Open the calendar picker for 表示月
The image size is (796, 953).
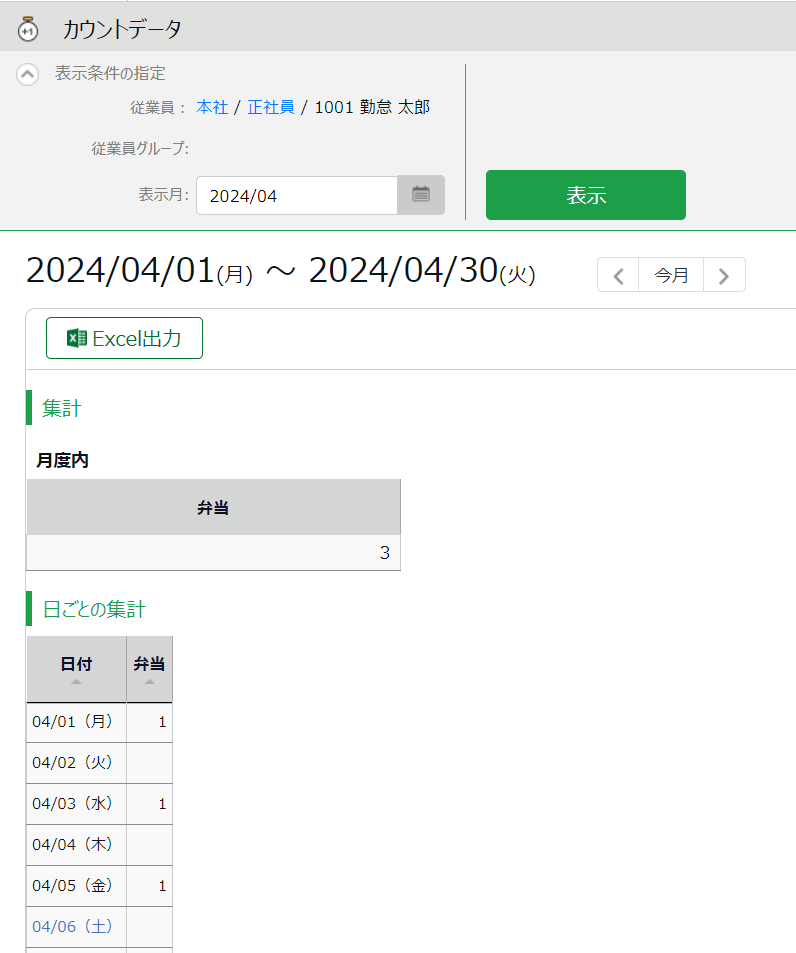[421, 195]
